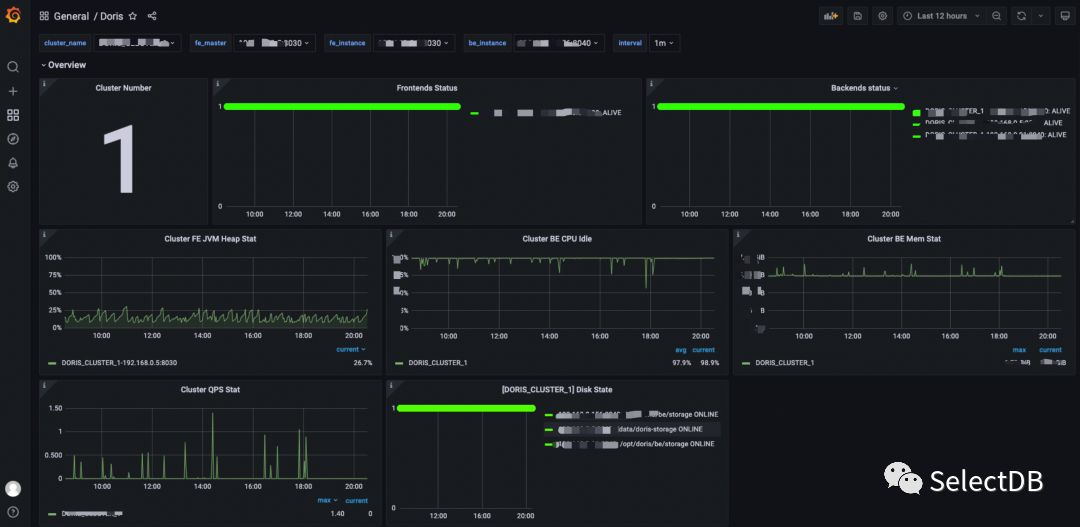Viewport: 1080px width, 527px height.
Task: Click the Doris dashboard title breadcrumb
Action: [112, 16]
